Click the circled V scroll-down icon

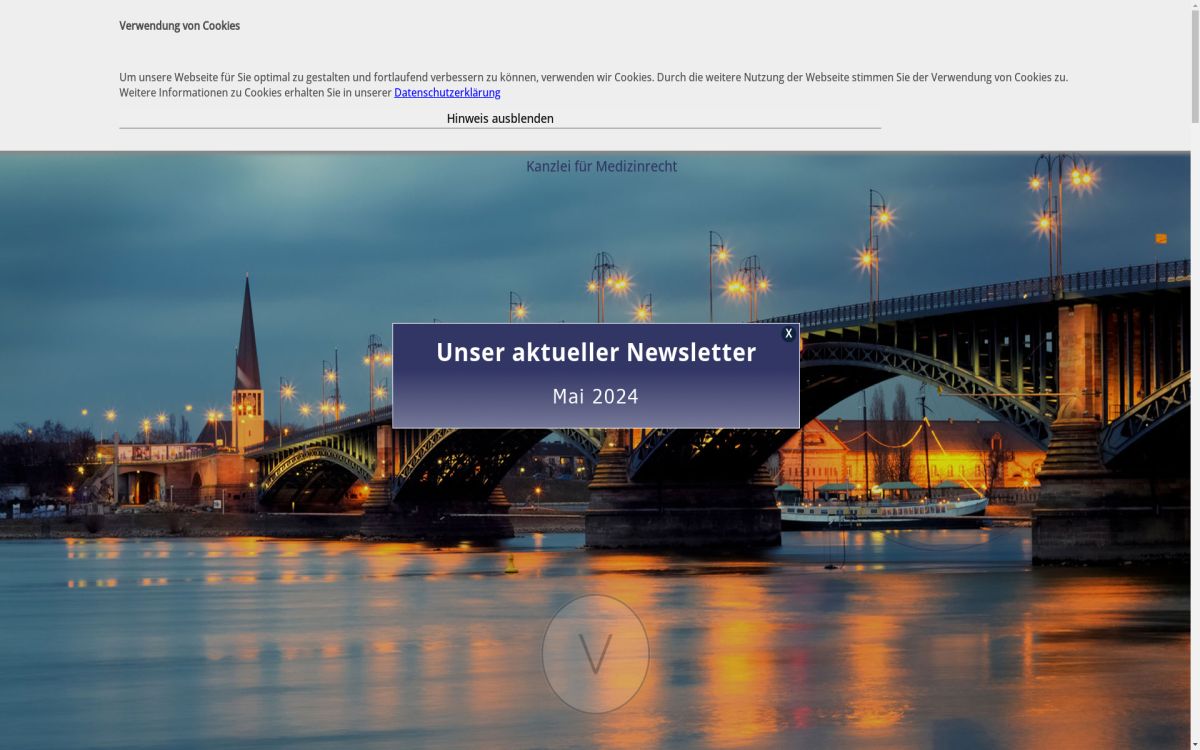595,654
